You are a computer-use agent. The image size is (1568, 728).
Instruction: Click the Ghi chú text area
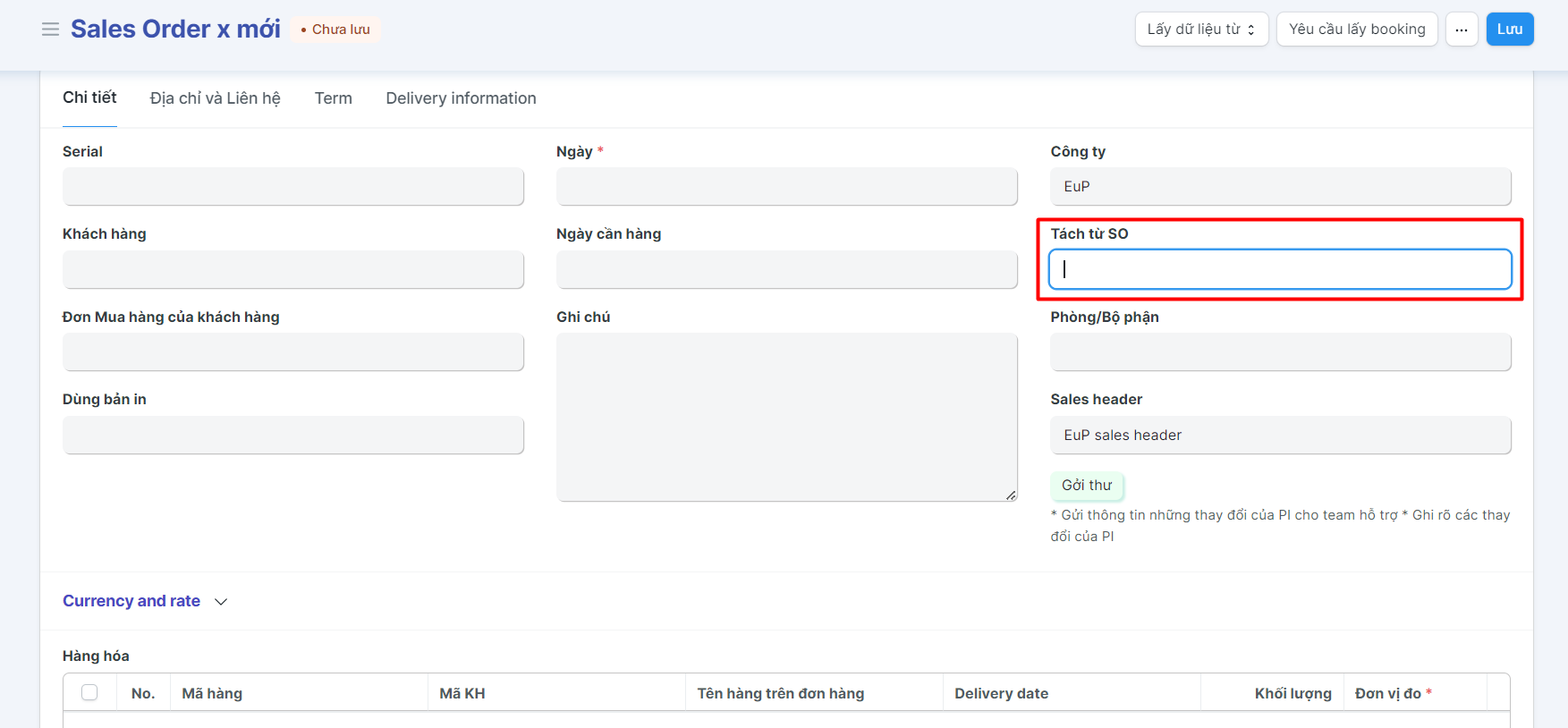click(786, 417)
